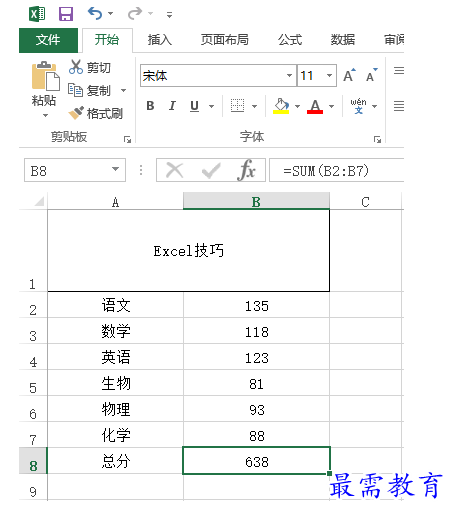This screenshot has width=451, height=517.
Task: Open the 文件 tab
Action: coord(48,40)
